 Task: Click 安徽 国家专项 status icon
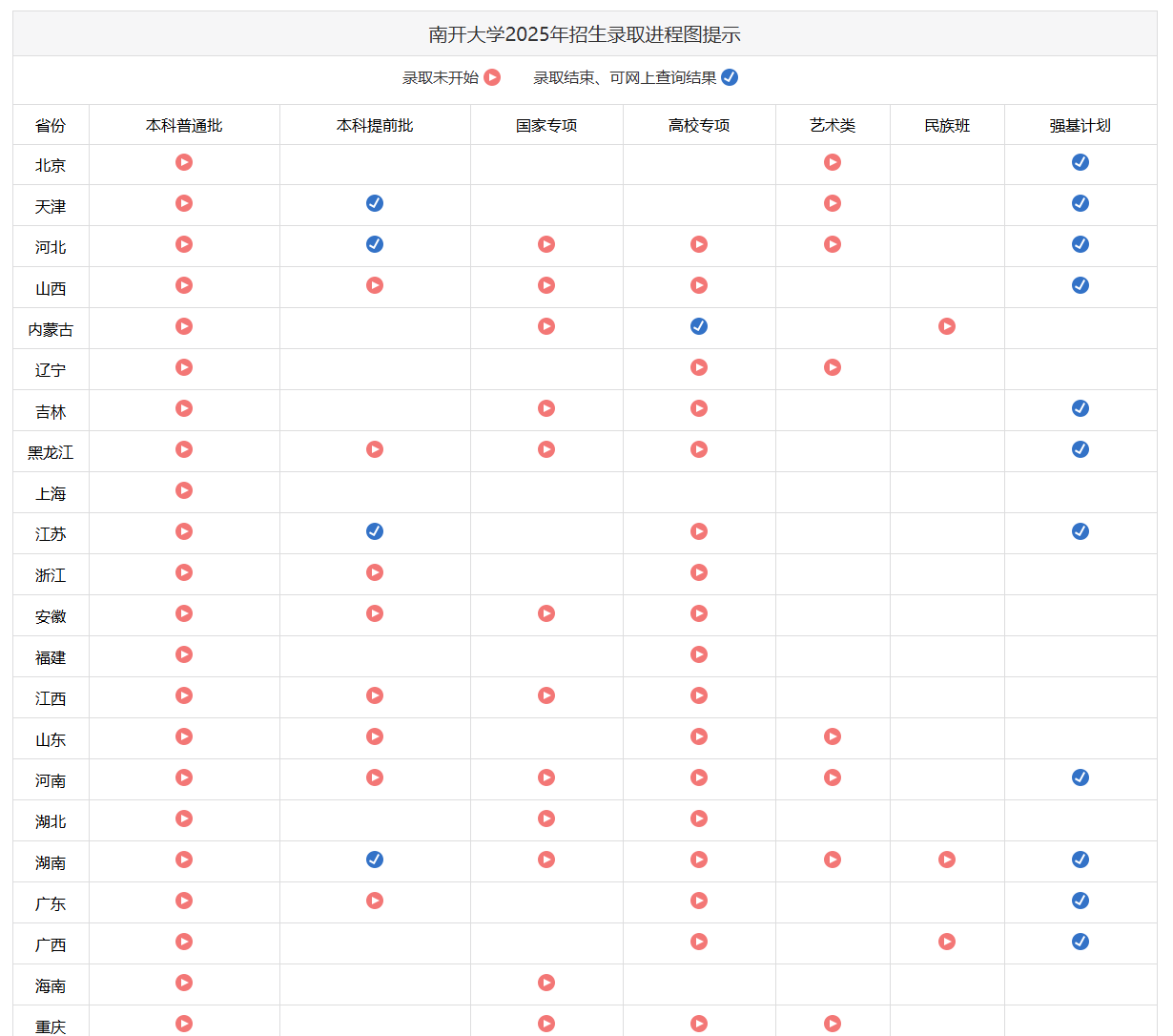pos(546,613)
